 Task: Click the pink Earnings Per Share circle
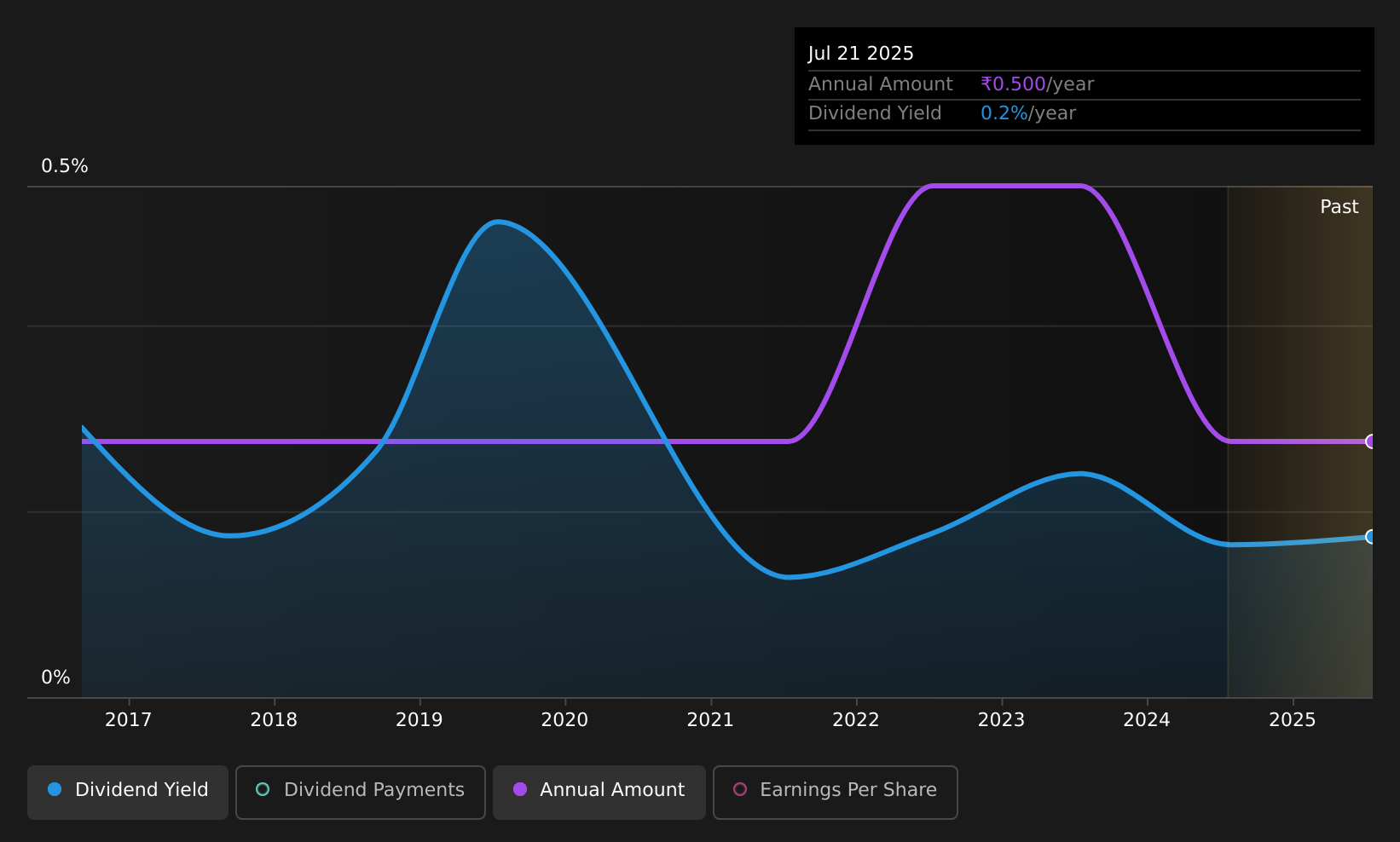click(740, 789)
